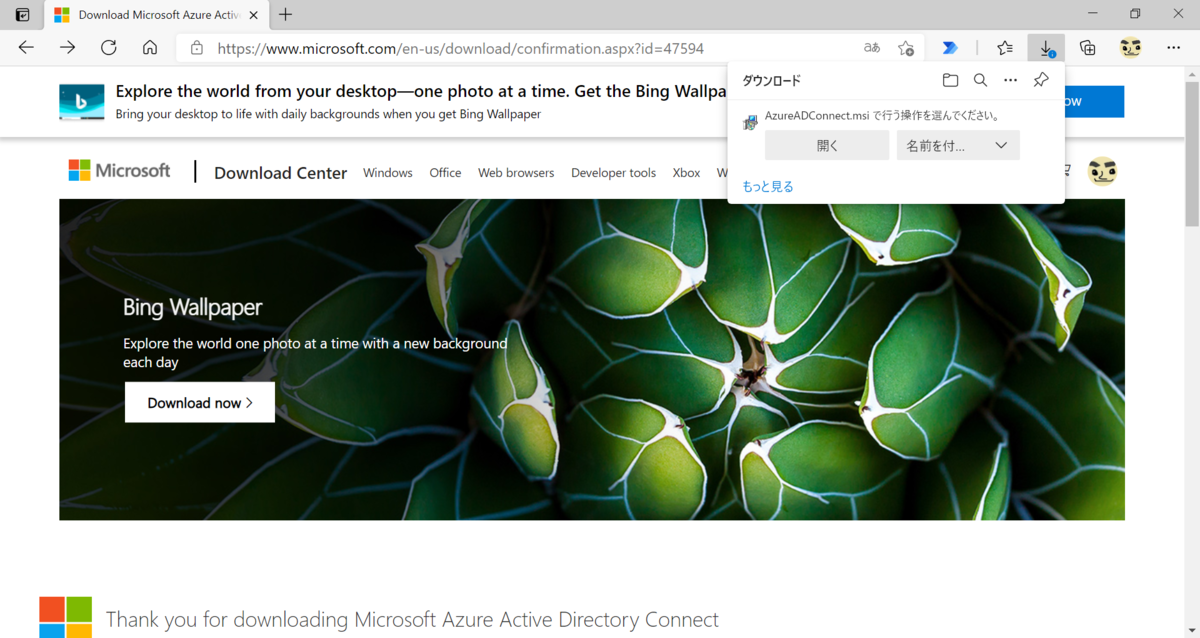
Task: Select the Web browsers navigation item
Action: coord(516,172)
